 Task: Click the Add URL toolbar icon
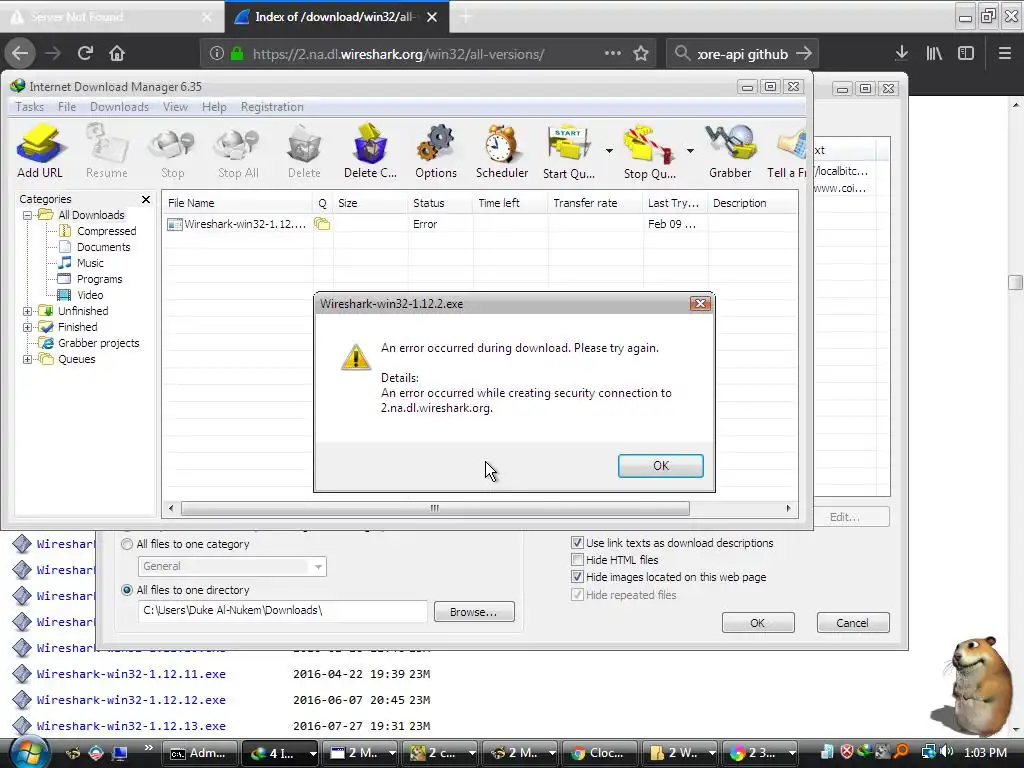click(40, 151)
